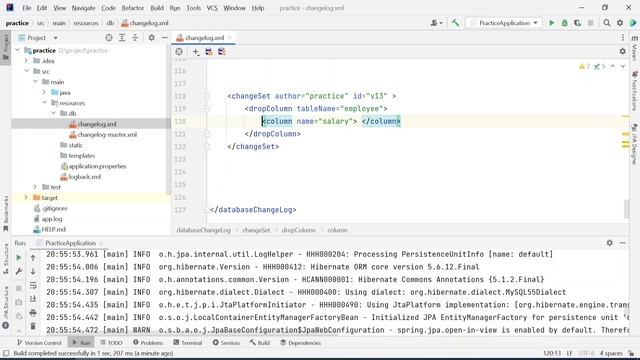Viewport: 640px width, 360px height.
Task: Hide the Run tool window
Action: pyautogui.click(x=622, y=243)
